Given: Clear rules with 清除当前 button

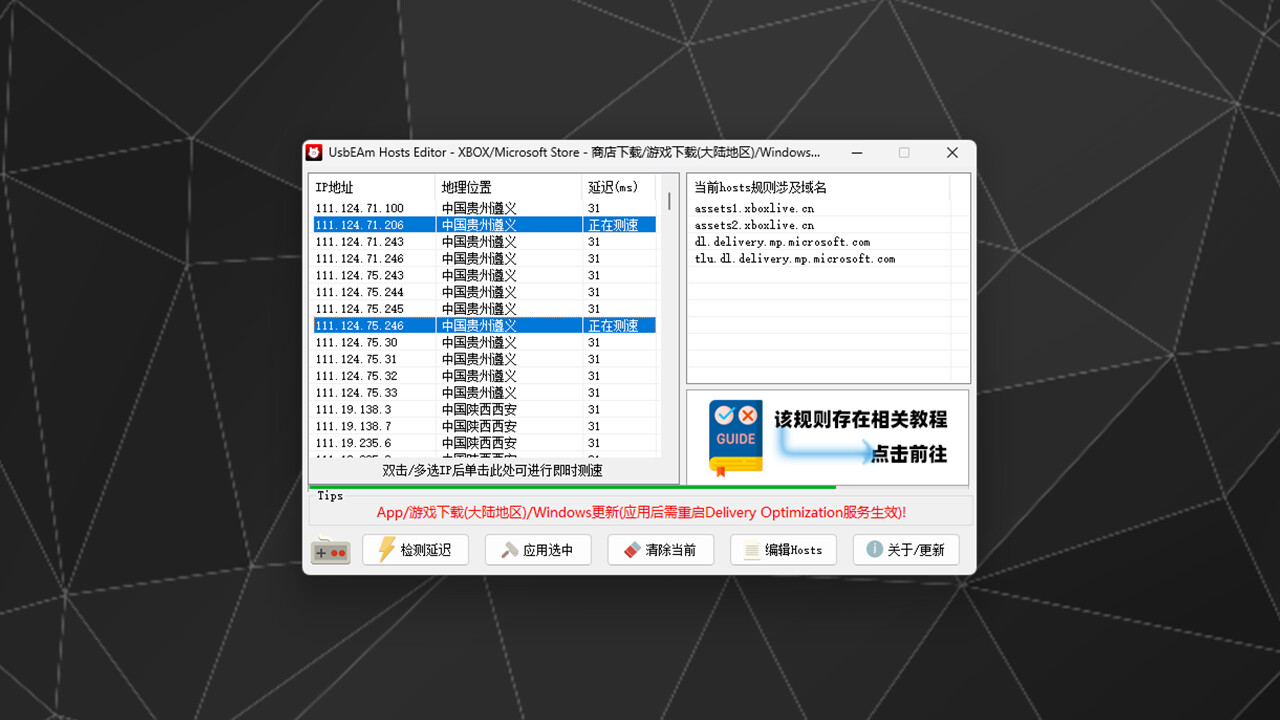Looking at the screenshot, I should 660,549.
